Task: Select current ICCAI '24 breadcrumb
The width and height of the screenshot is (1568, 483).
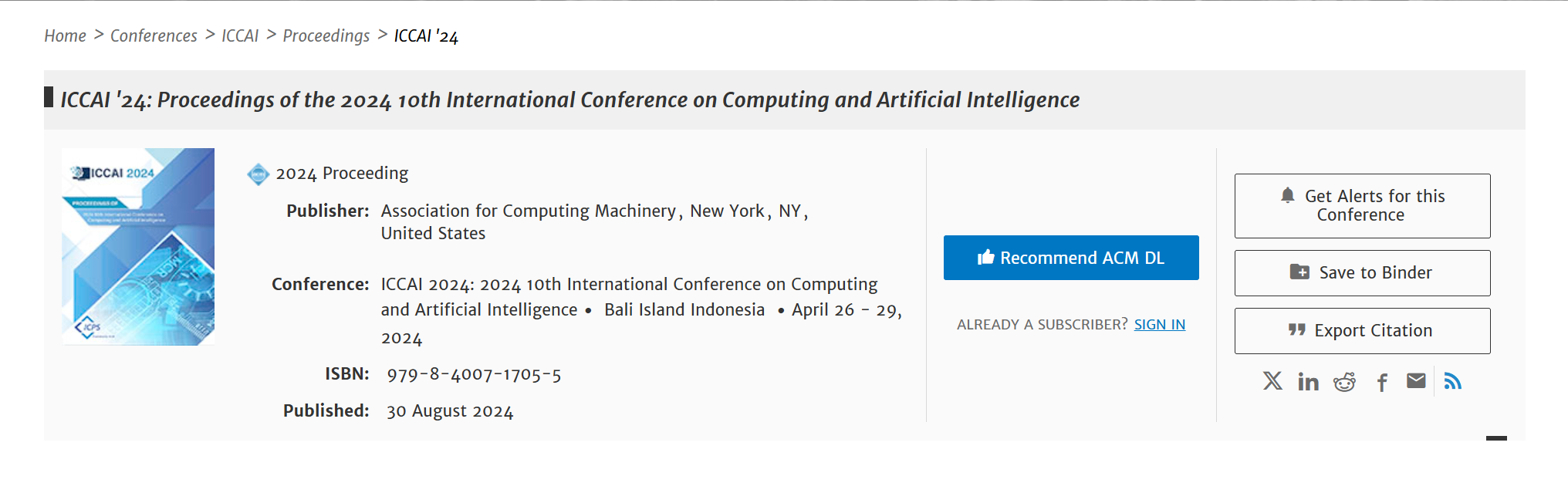Action: click(x=426, y=36)
